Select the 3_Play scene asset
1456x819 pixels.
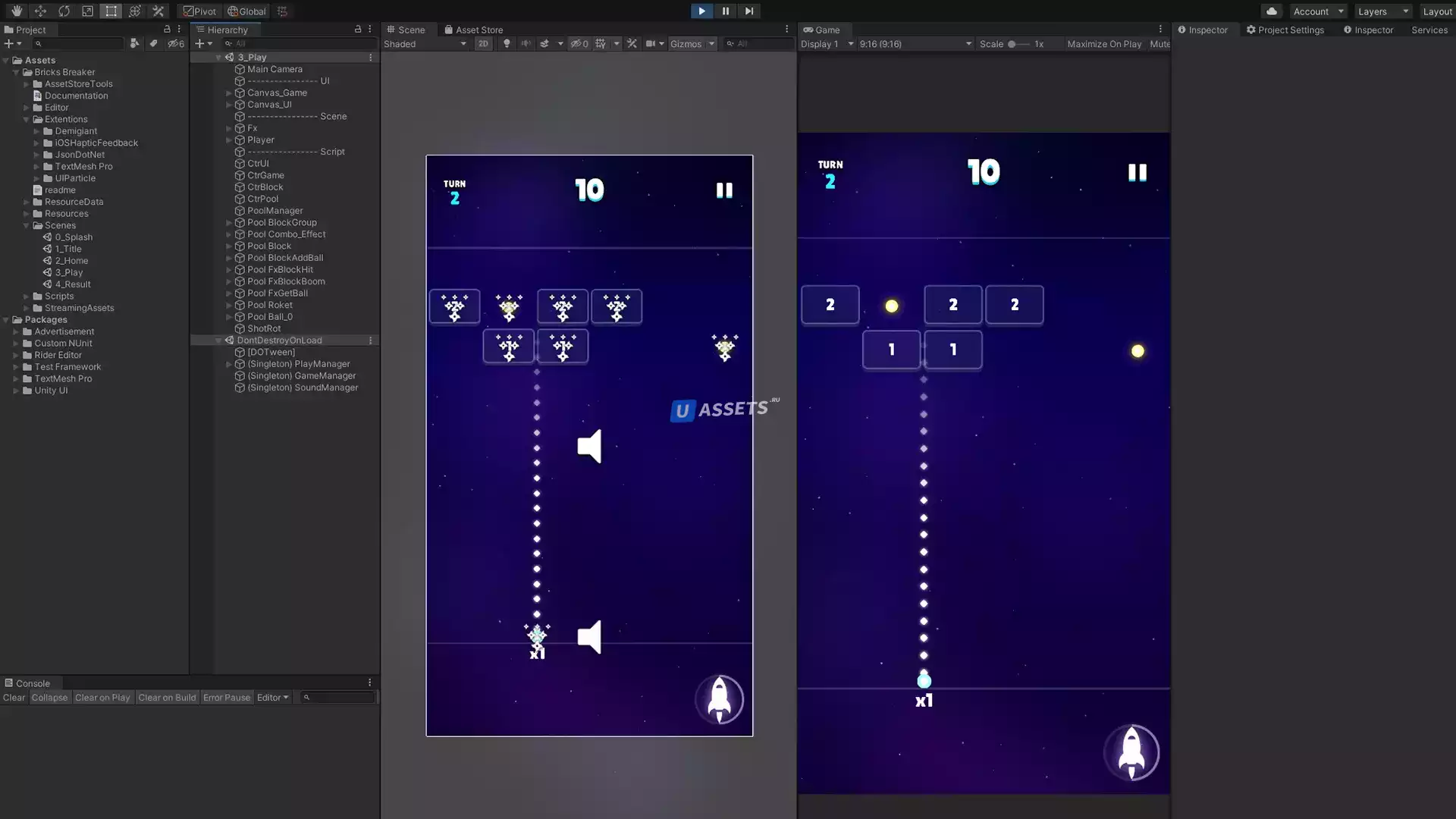click(68, 272)
